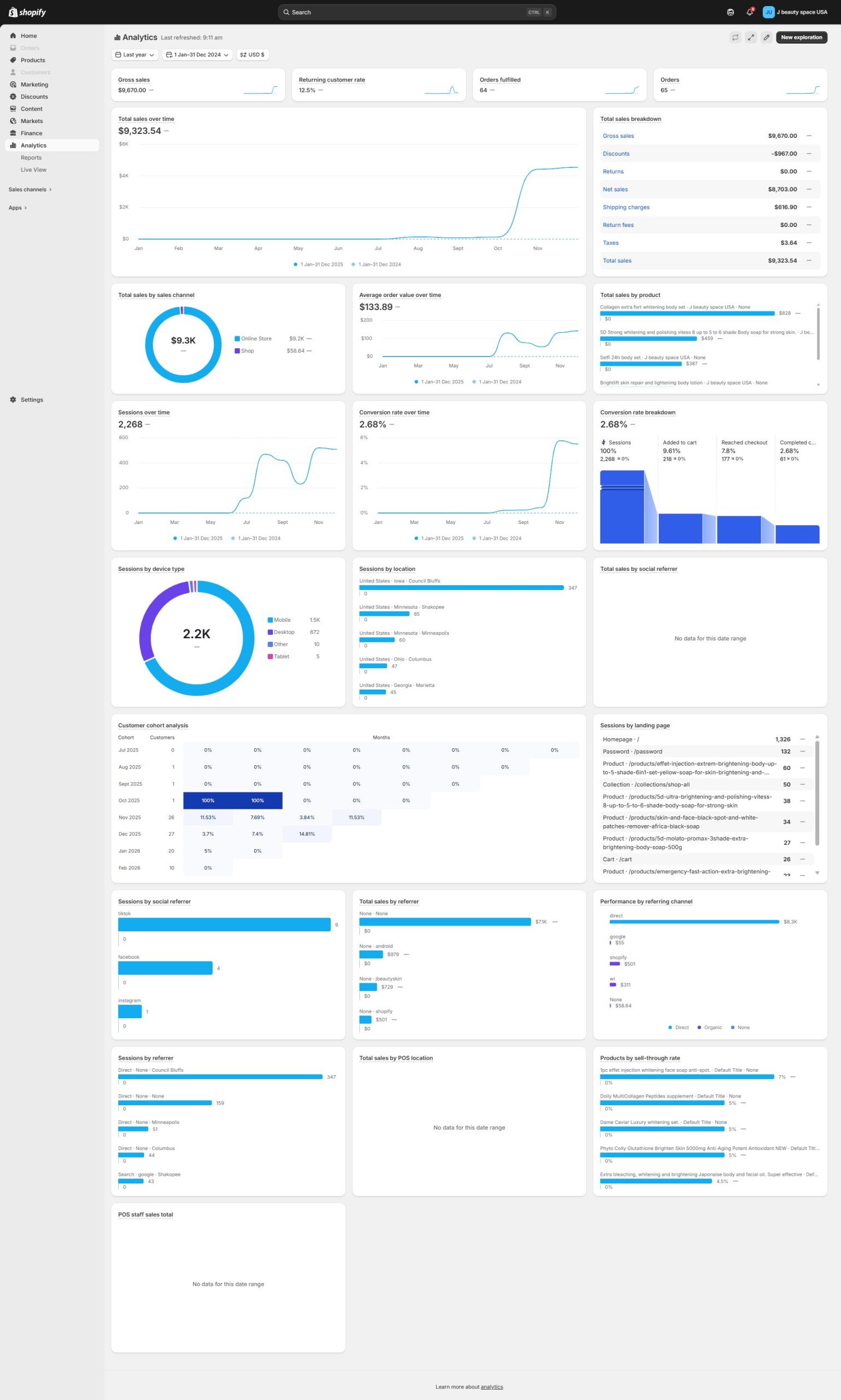Click the auto-refresh arrows icon

pyautogui.click(x=735, y=37)
